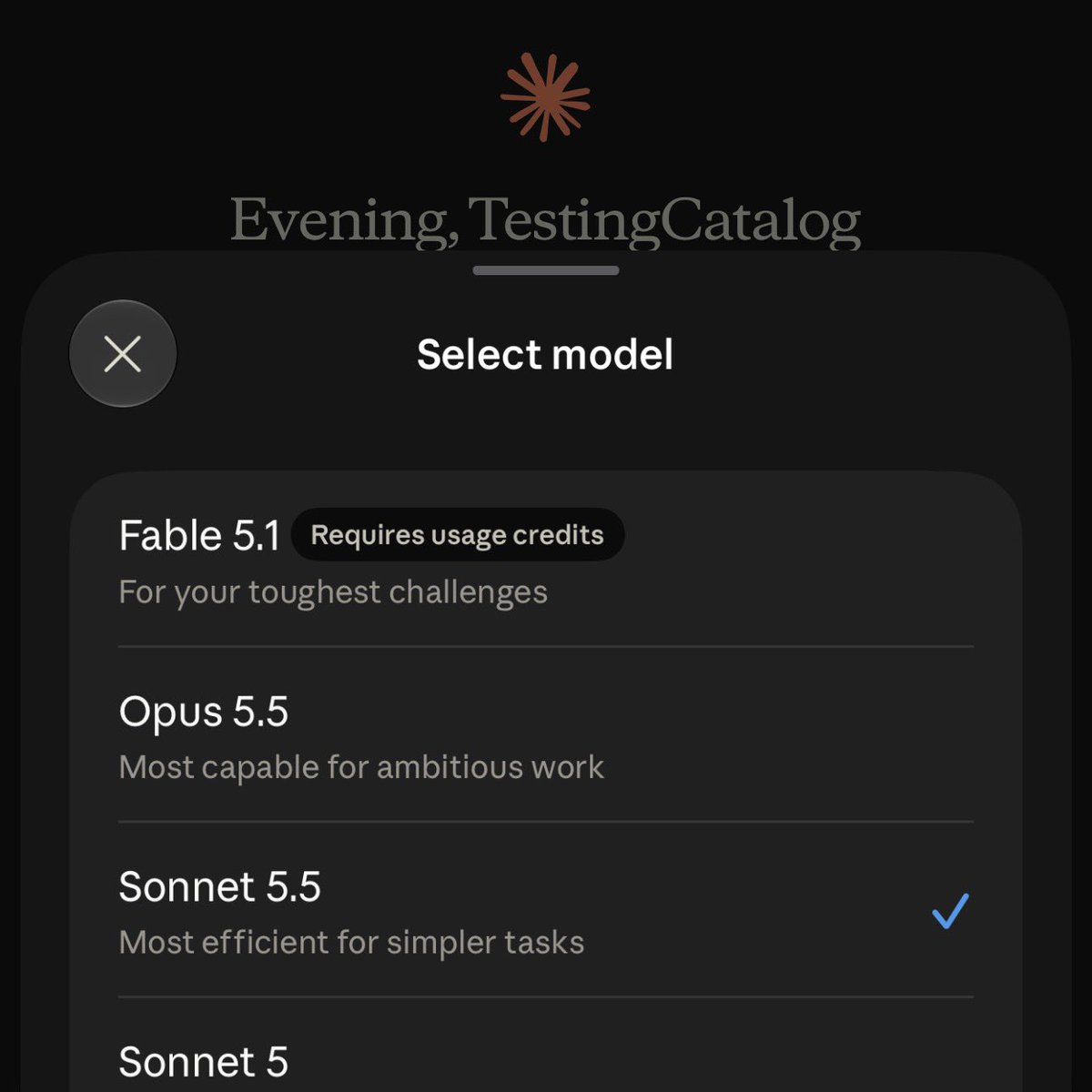Tap the word Evening in the greeting
The width and height of the screenshot is (1092, 1092).
coord(344,220)
